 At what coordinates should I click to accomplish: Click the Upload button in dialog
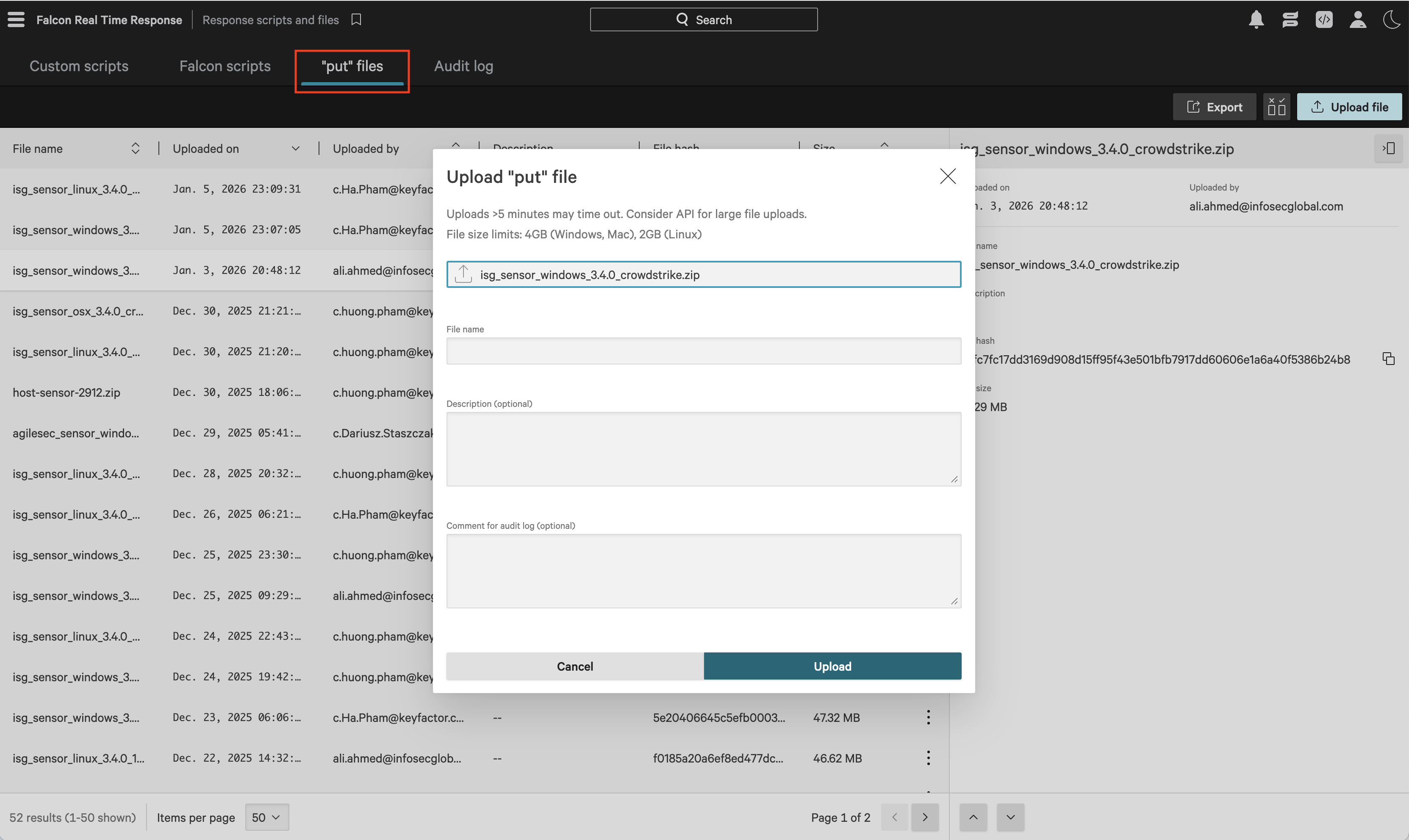click(832, 666)
